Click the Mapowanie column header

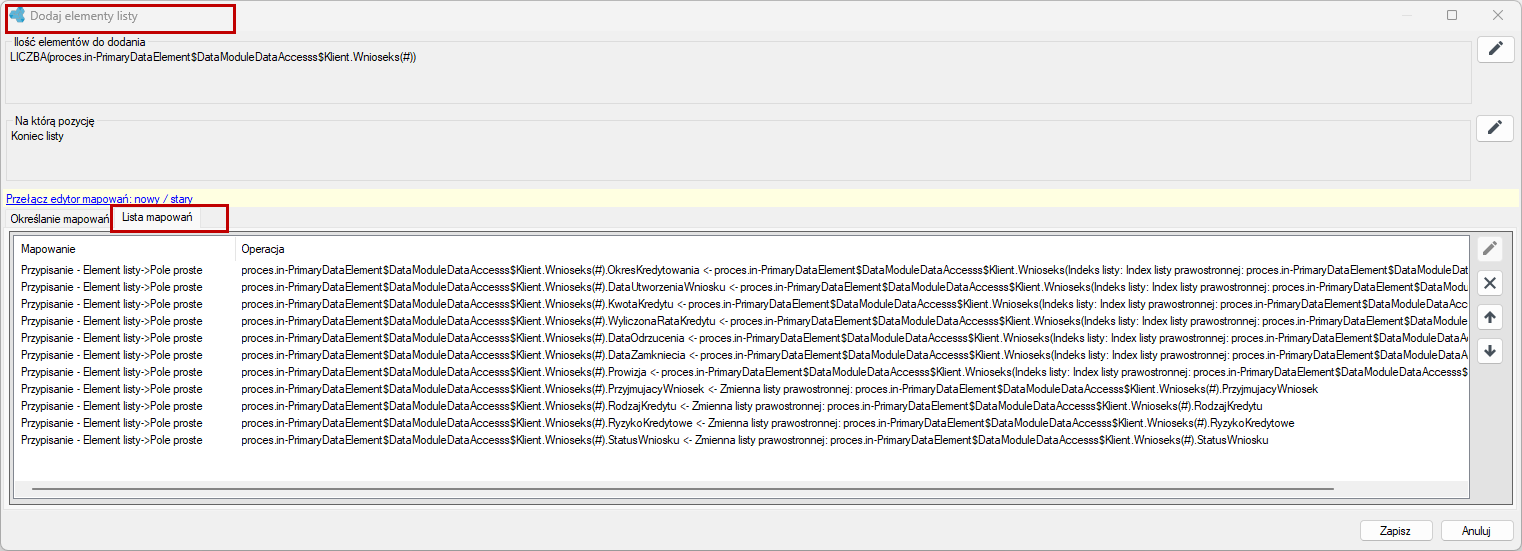pos(125,249)
